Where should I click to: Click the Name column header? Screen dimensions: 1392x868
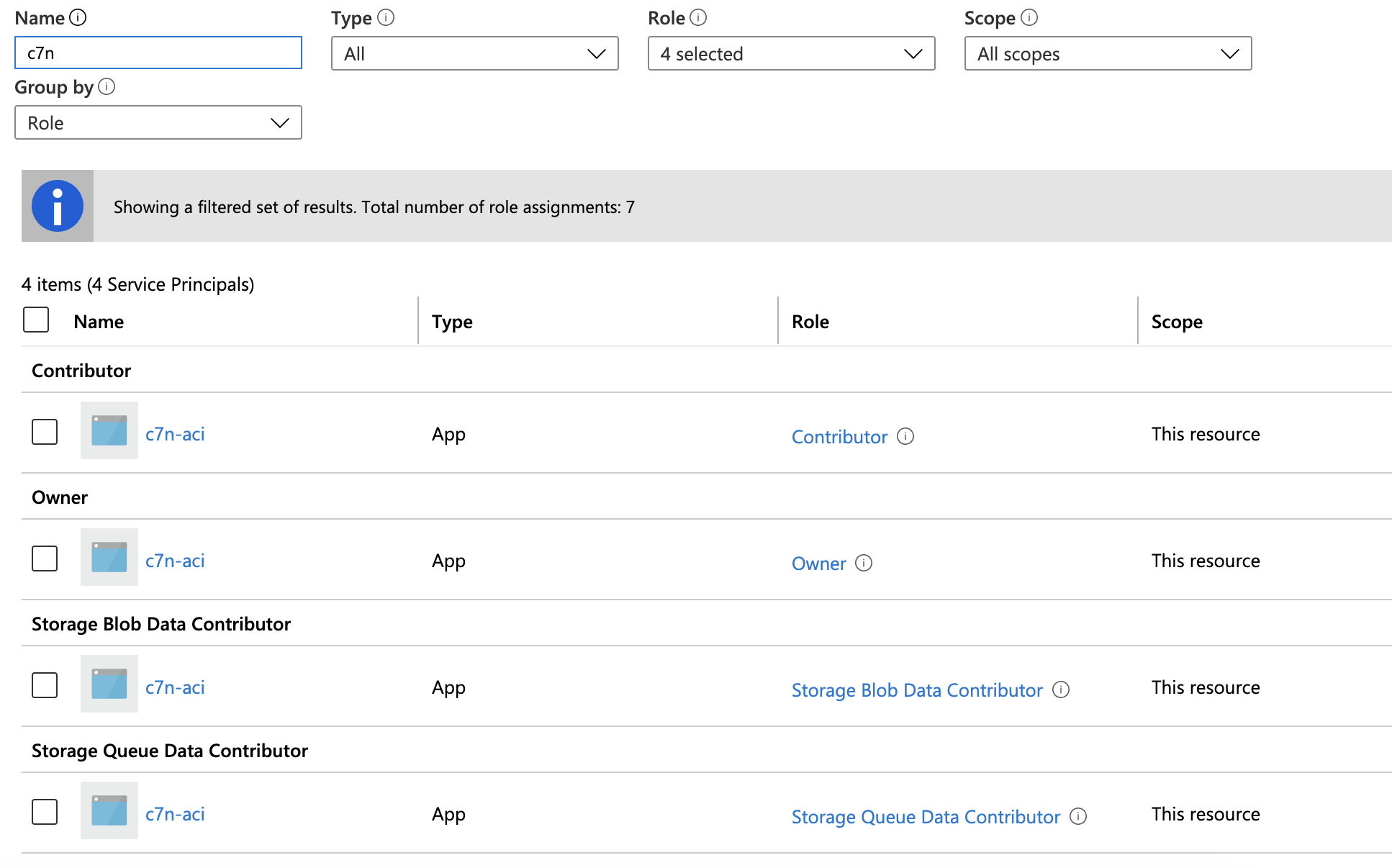click(98, 321)
